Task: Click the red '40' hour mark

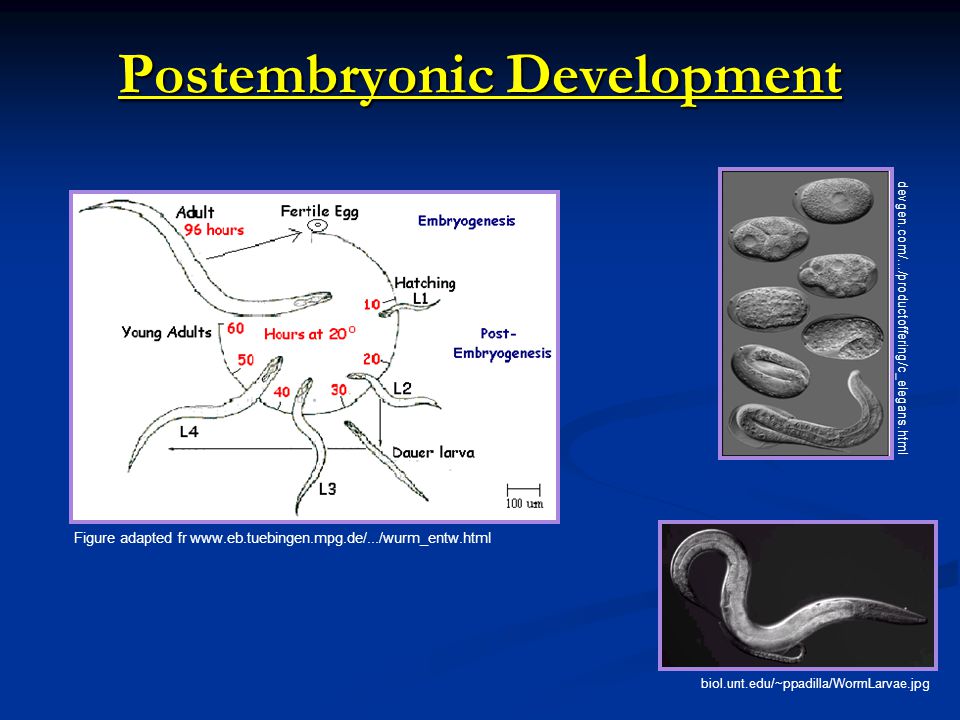Action: (x=282, y=392)
